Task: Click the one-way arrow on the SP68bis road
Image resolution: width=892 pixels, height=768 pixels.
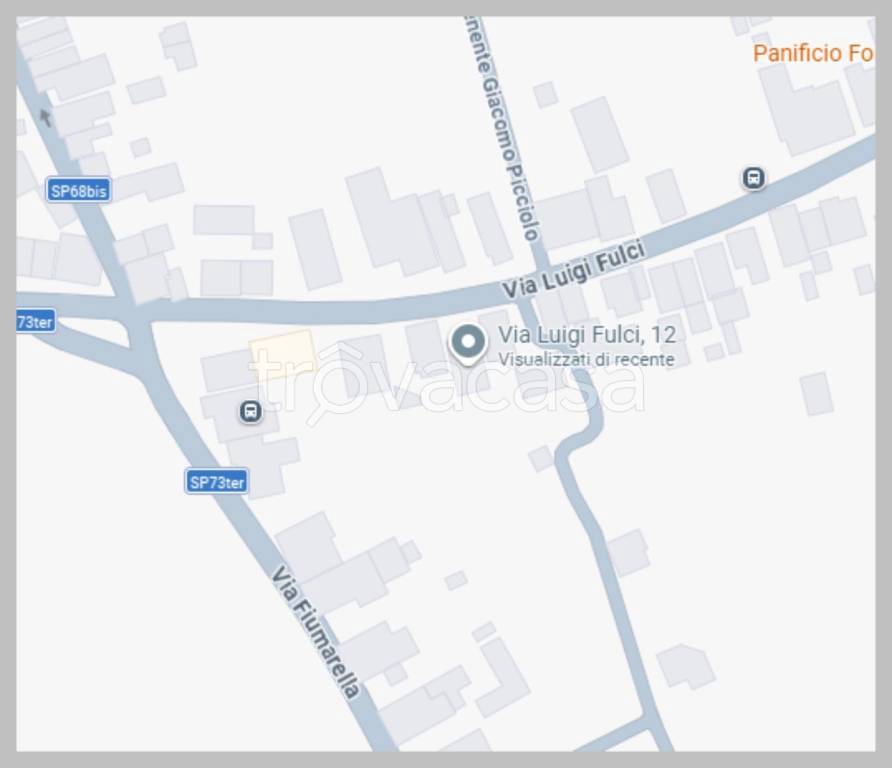Action: point(46,117)
